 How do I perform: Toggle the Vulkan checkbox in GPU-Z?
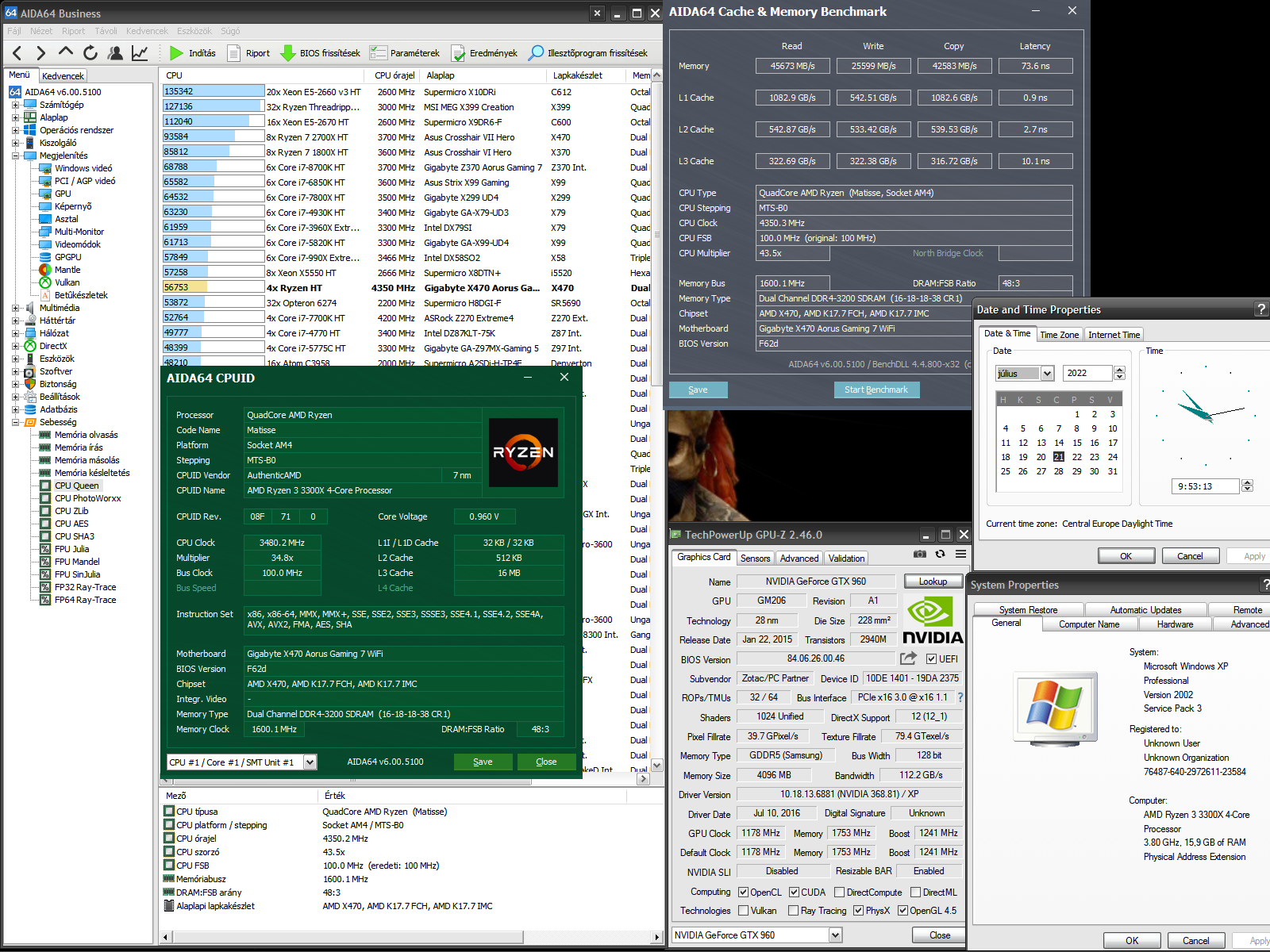[x=743, y=910]
